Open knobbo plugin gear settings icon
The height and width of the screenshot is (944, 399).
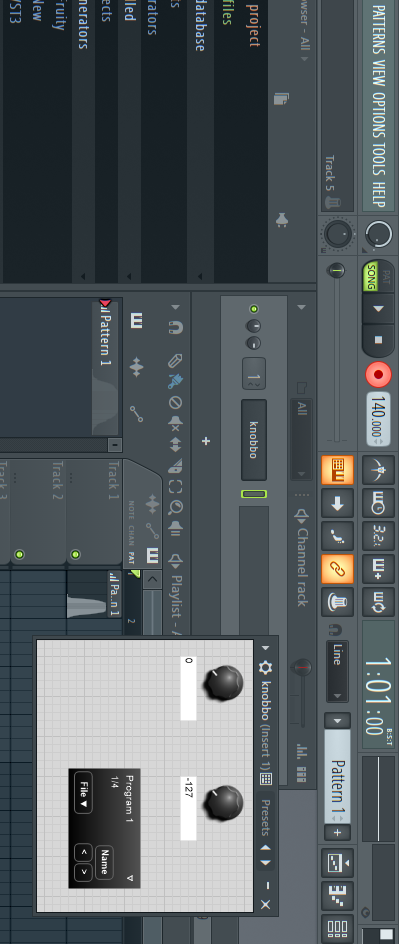tap(265, 667)
